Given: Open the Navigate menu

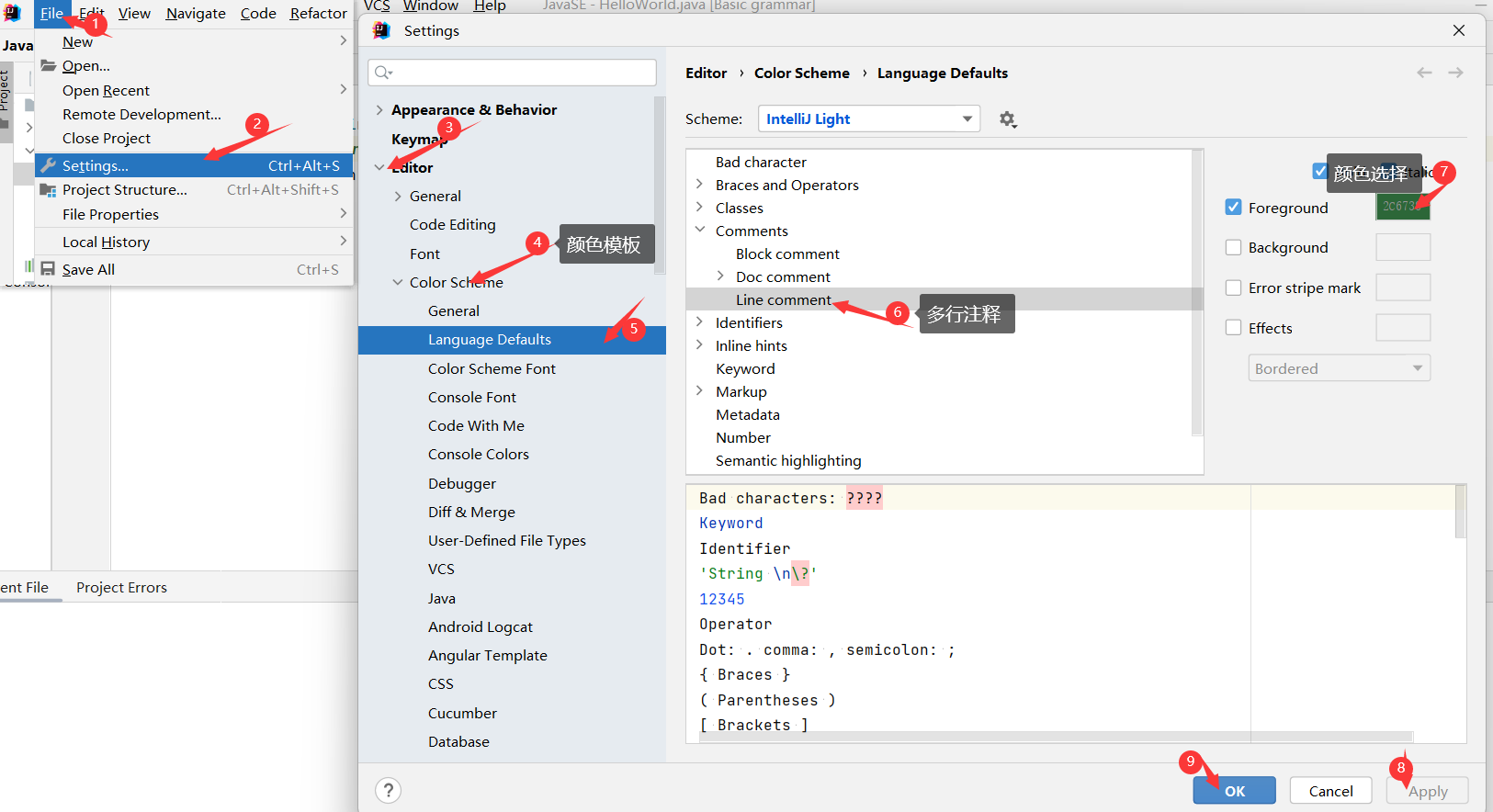Looking at the screenshot, I should pyautogui.click(x=196, y=13).
